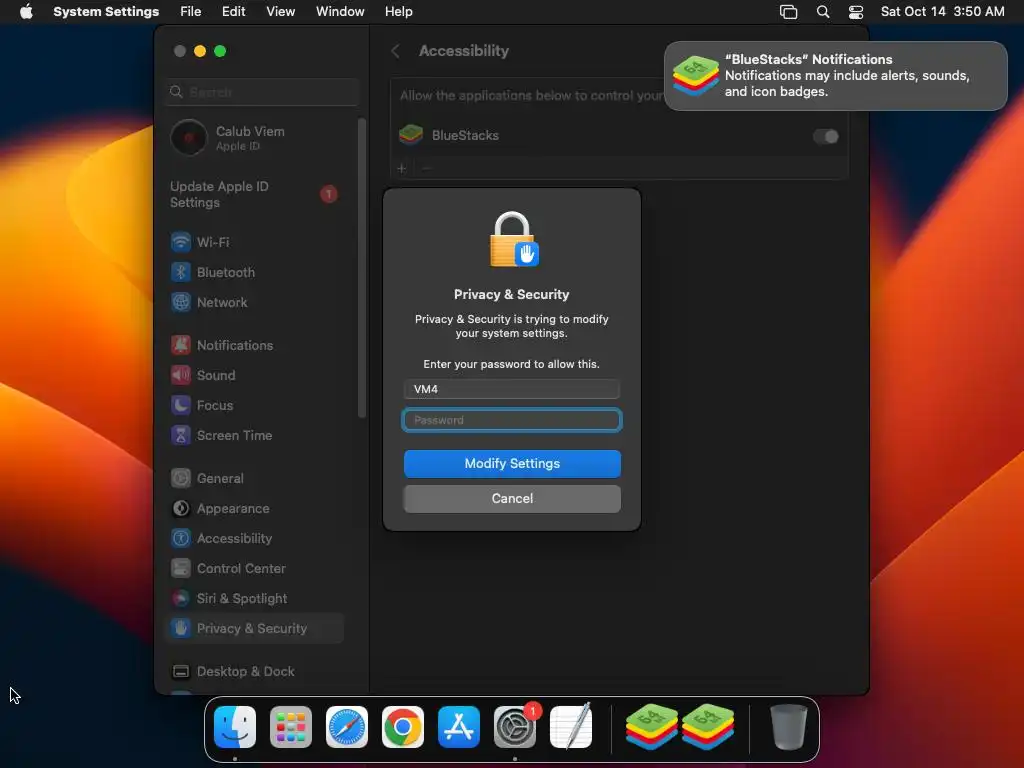Remove application with the minus button
The width and height of the screenshot is (1024, 768).
pyautogui.click(x=426, y=168)
